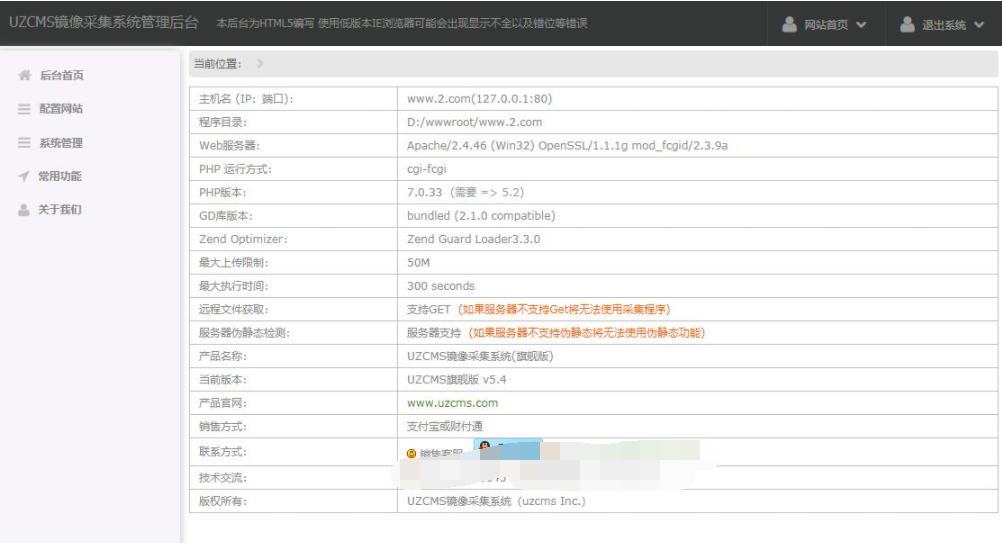
Task: Click the 主机名 (IP: 端口) label
Action: tap(246, 99)
